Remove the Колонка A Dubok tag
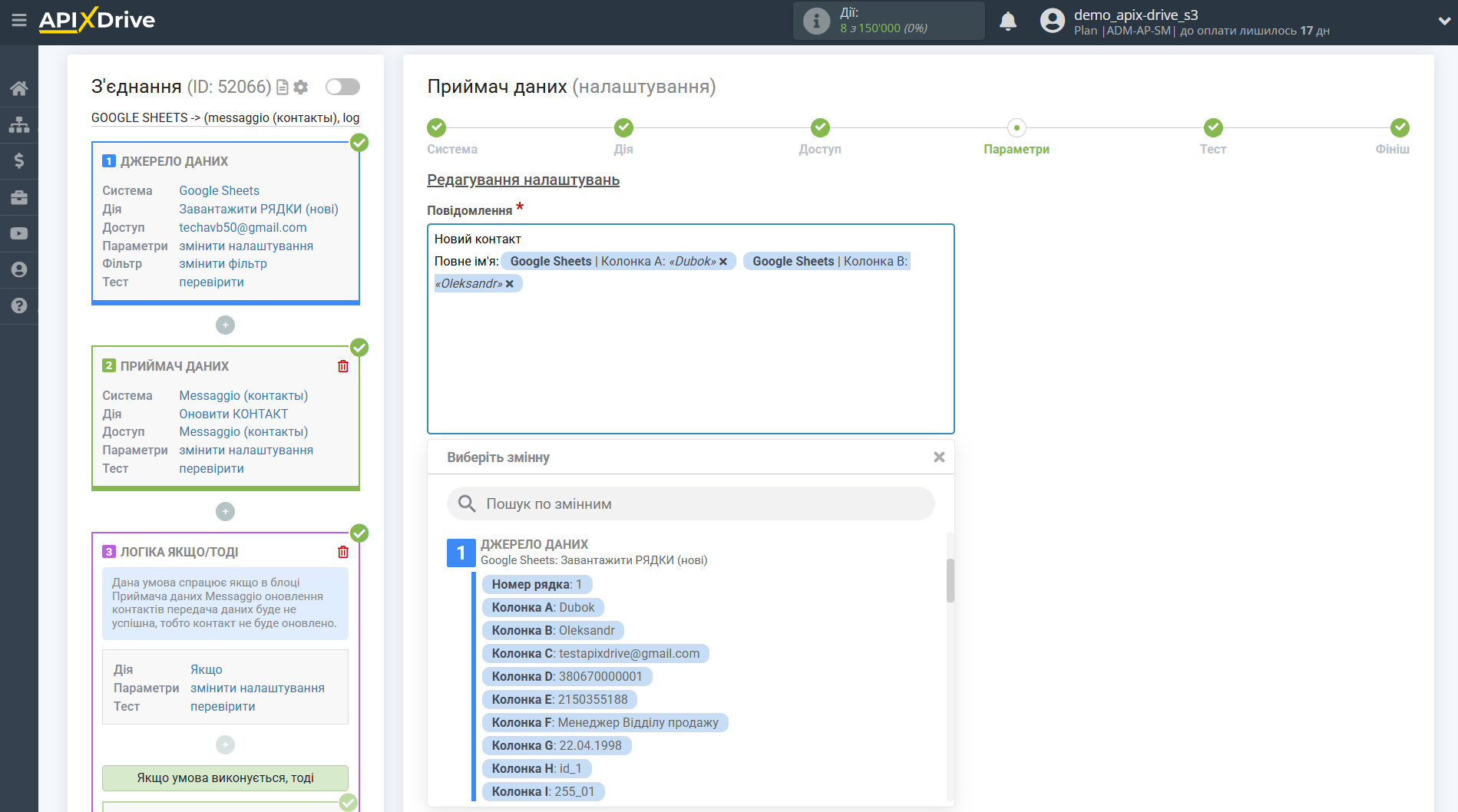This screenshot has width=1458, height=812. [723, 262]
